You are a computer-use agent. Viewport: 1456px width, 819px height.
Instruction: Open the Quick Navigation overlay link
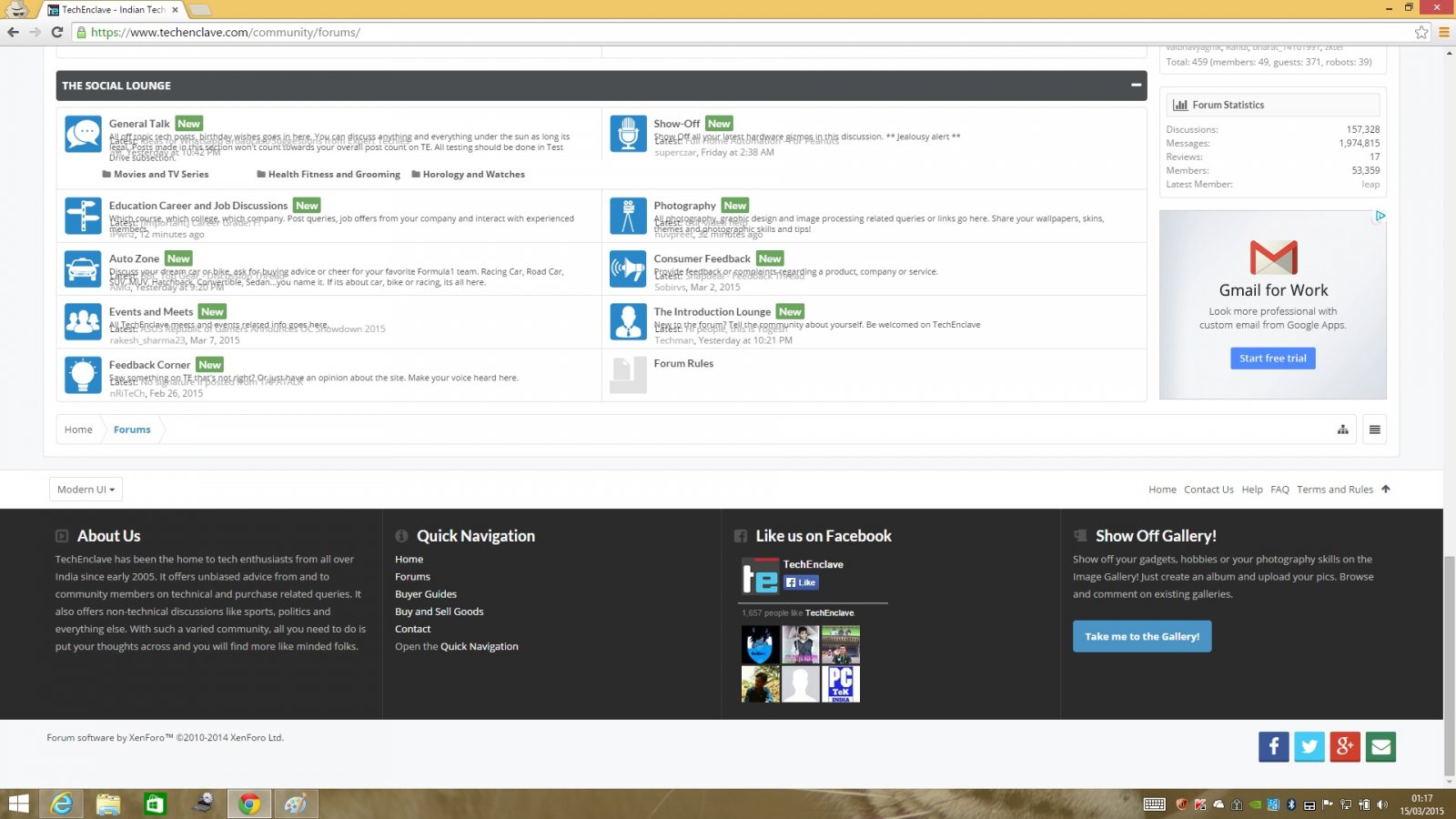(480, 647)
